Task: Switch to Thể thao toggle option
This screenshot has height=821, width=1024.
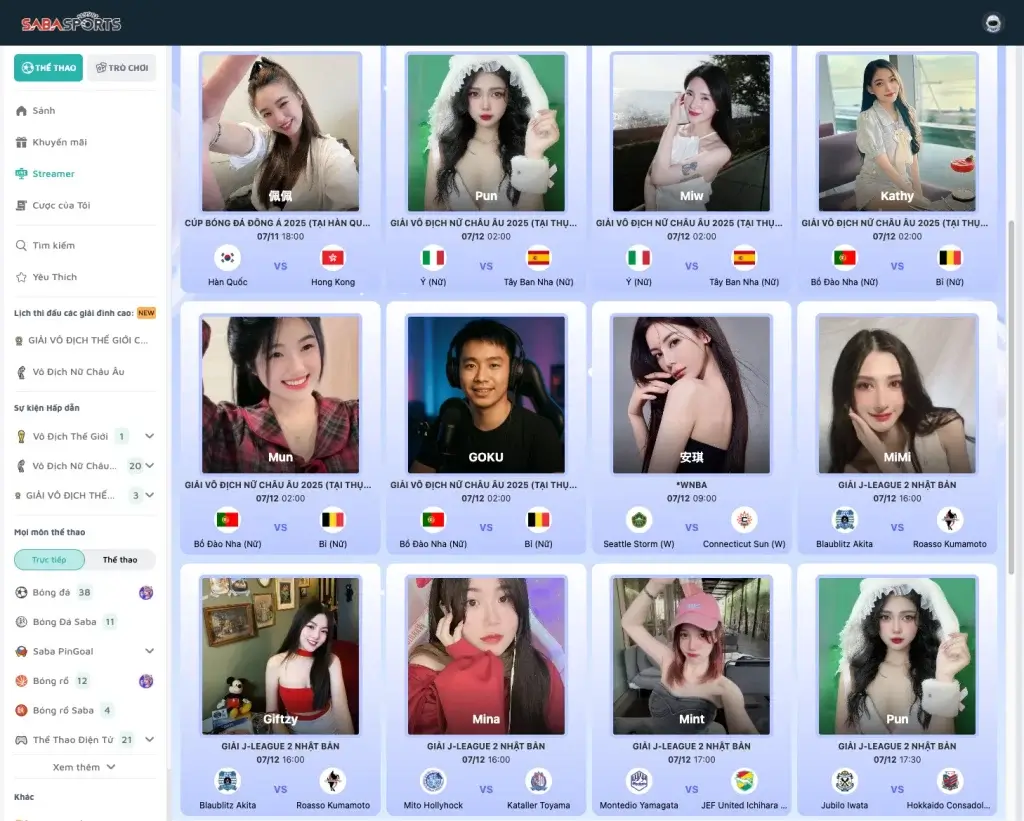Action: (x=120, y=560)
